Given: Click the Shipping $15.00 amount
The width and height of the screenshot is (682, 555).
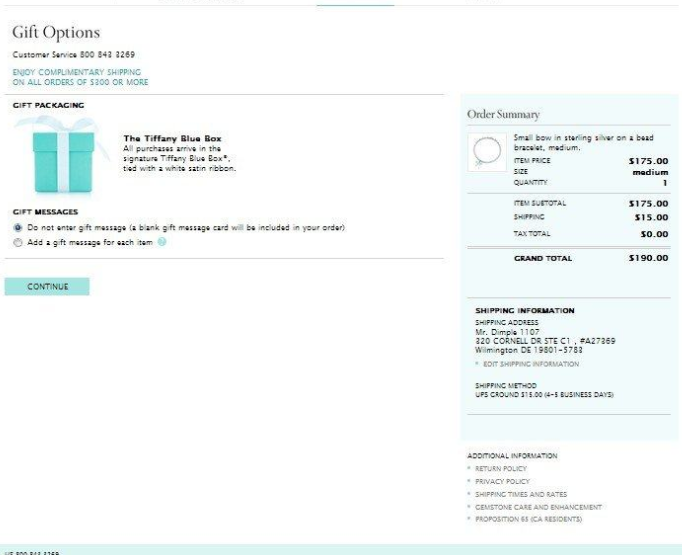Looking at the screenshot, I should [x=651, y=217].
